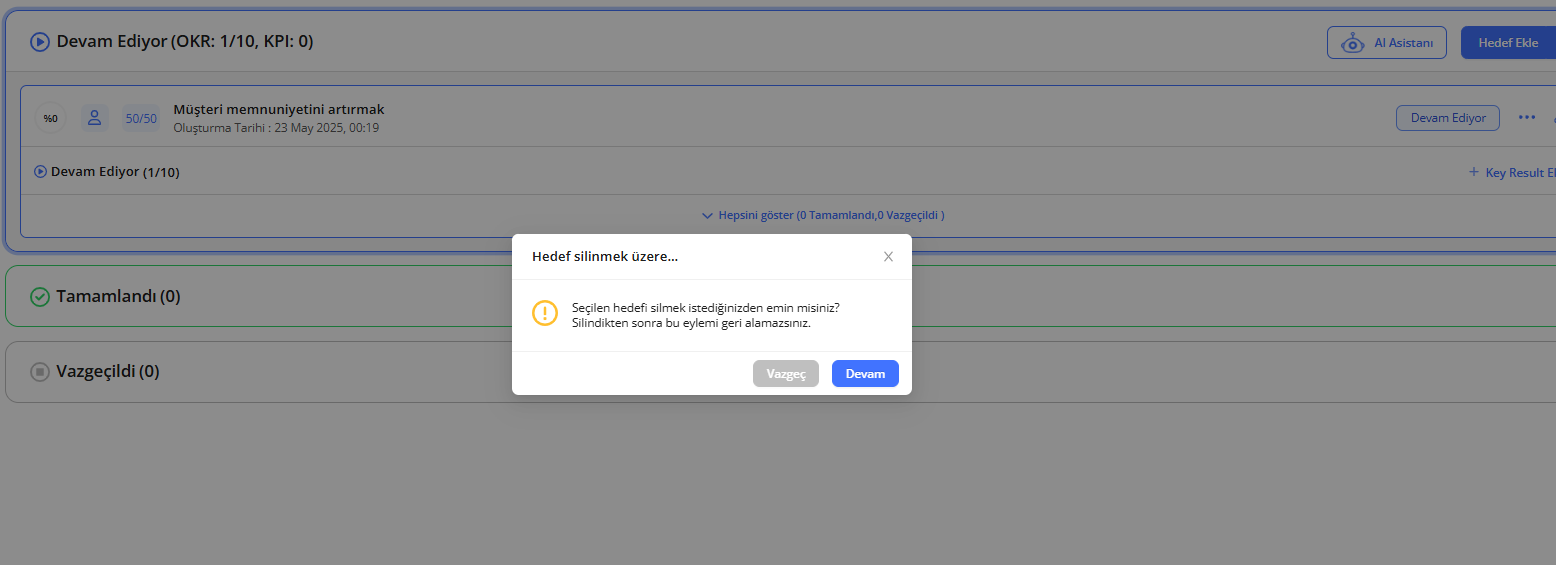Expand the Vazgeçildi (0) section

pos(107,372)
